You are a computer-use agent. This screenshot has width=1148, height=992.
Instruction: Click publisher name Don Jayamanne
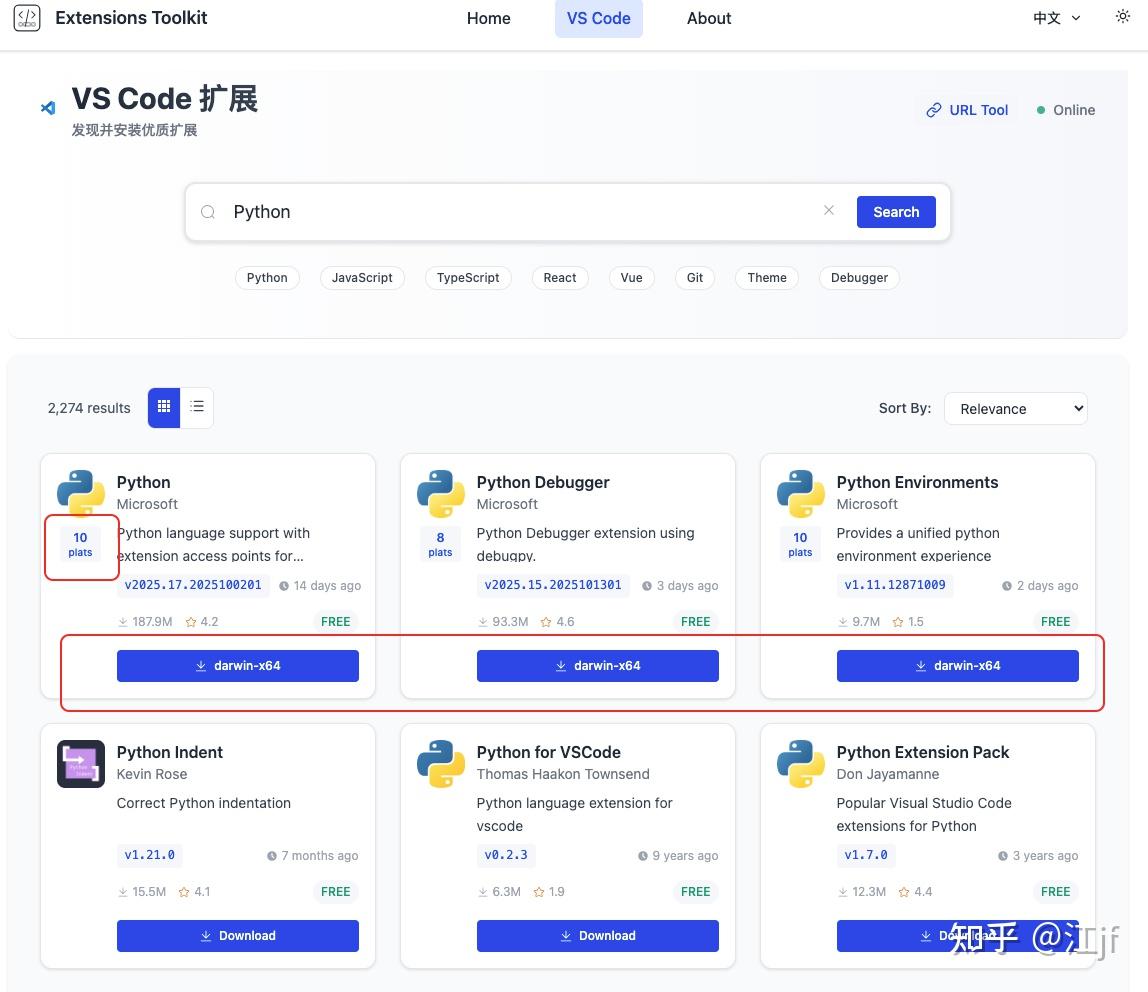click(887, 774)
